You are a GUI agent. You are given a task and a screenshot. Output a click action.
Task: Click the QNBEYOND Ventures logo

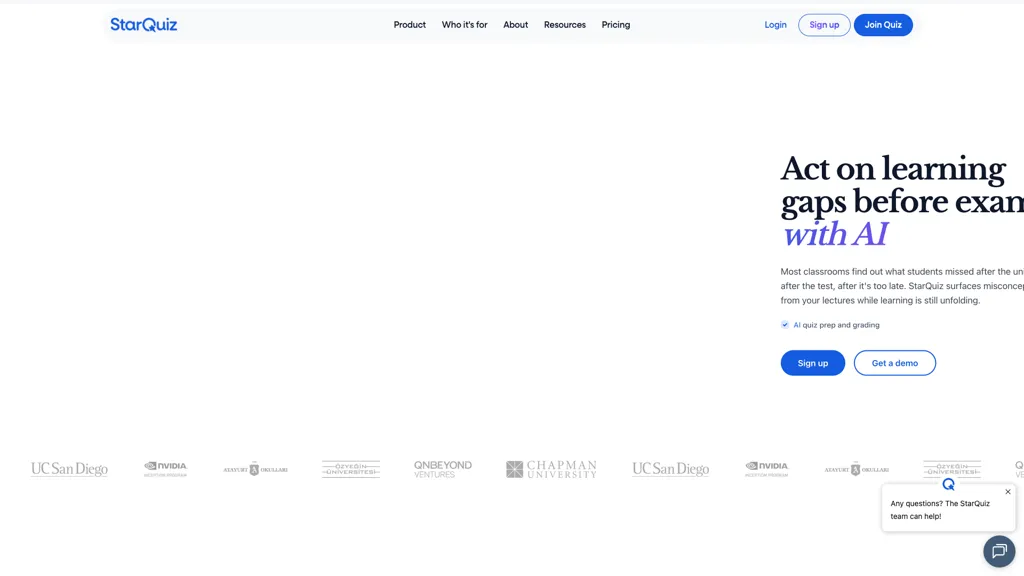click(443, 469)
